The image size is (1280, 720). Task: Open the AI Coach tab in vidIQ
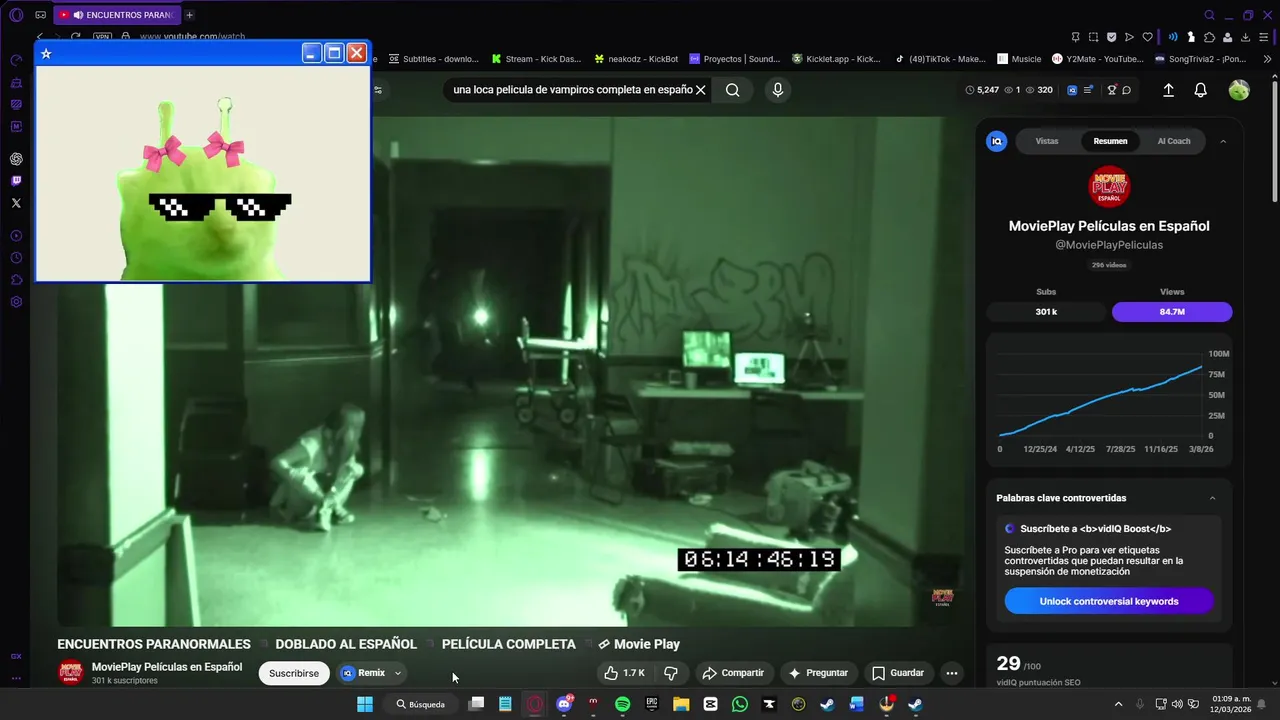(1174, 141)
